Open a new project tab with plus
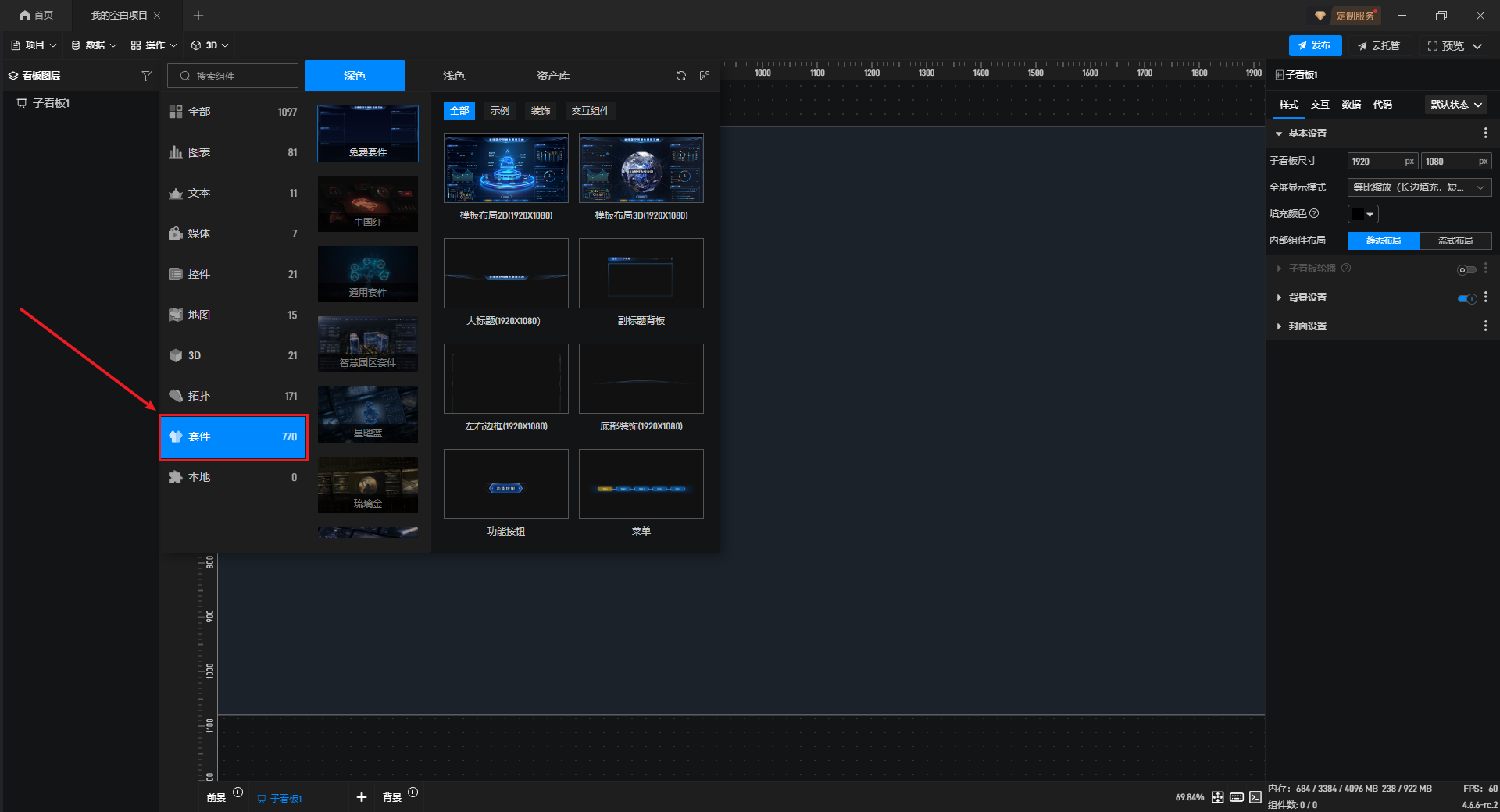 pos(198,16)
